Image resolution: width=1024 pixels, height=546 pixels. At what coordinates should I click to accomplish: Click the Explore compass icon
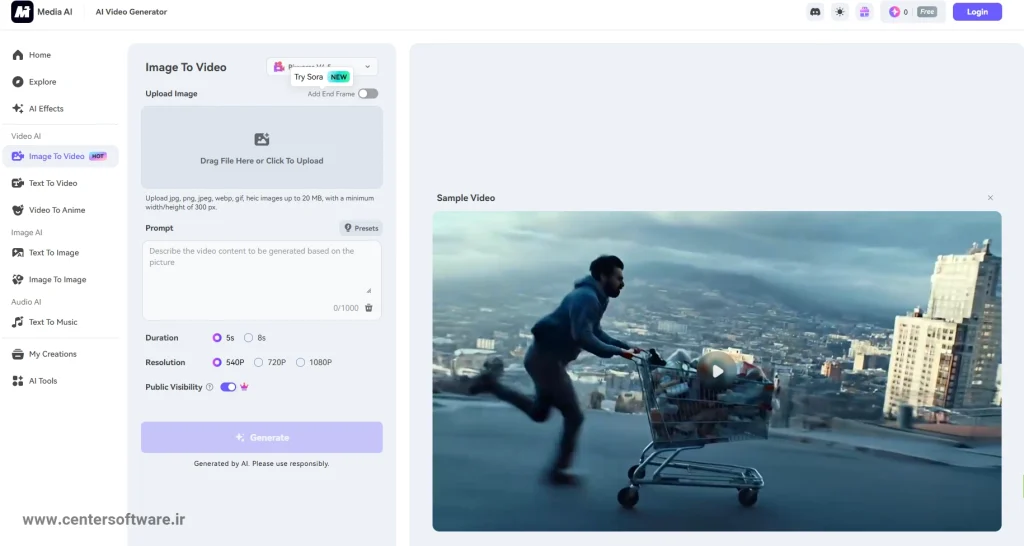point(18,82)
